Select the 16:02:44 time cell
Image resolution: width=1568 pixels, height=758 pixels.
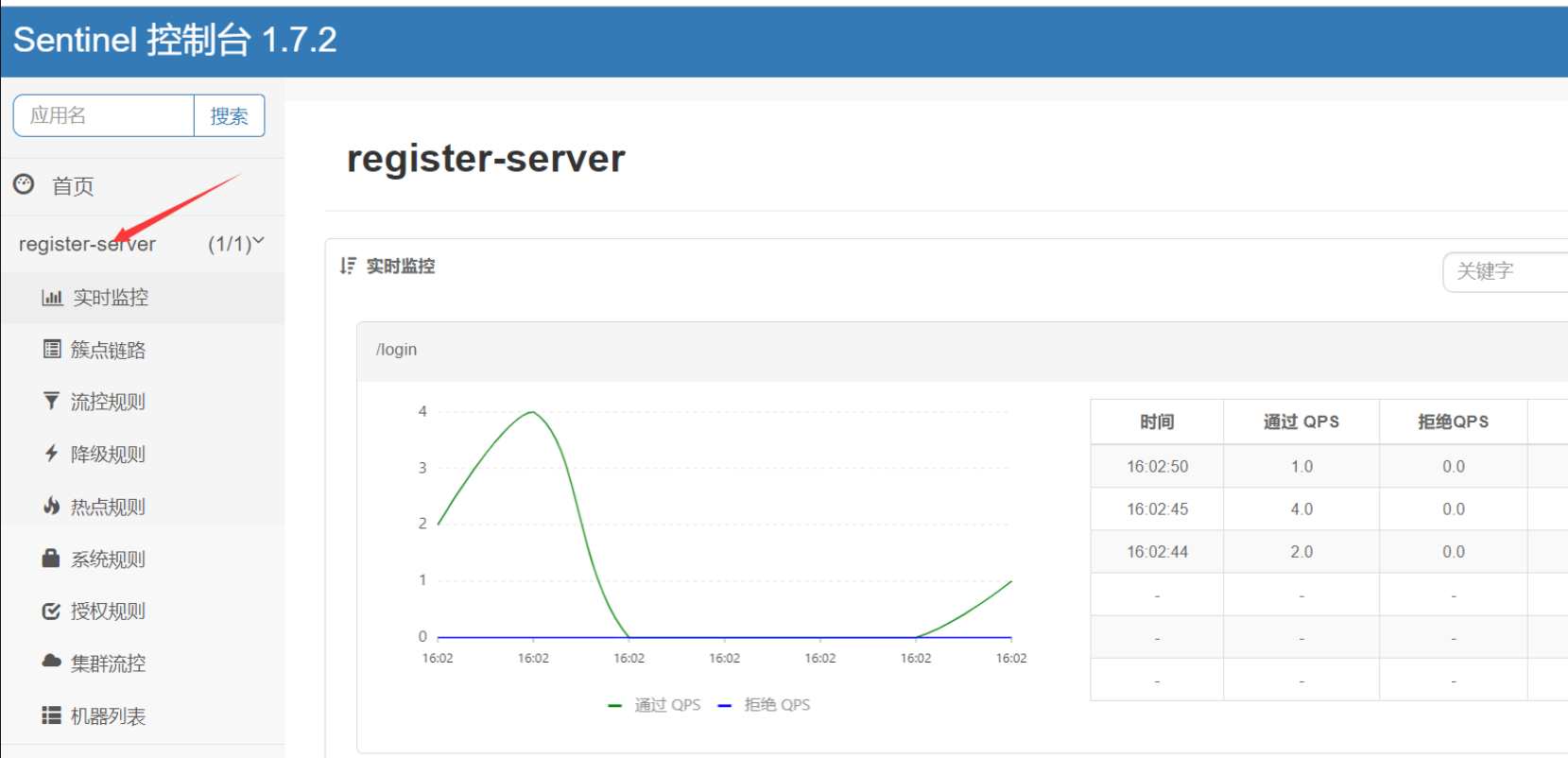click(1157, 552)
